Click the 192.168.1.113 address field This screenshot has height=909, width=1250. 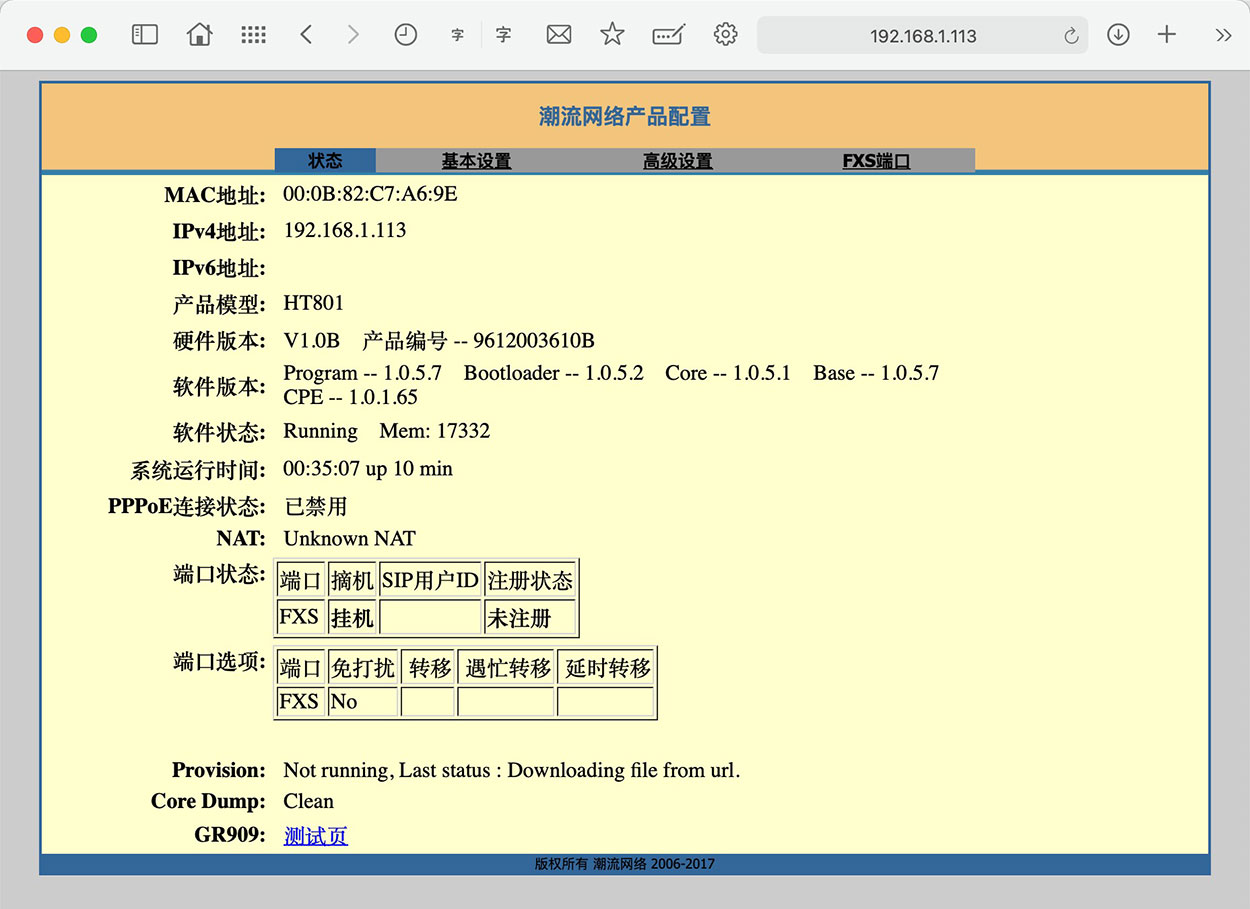click(922, 36)
